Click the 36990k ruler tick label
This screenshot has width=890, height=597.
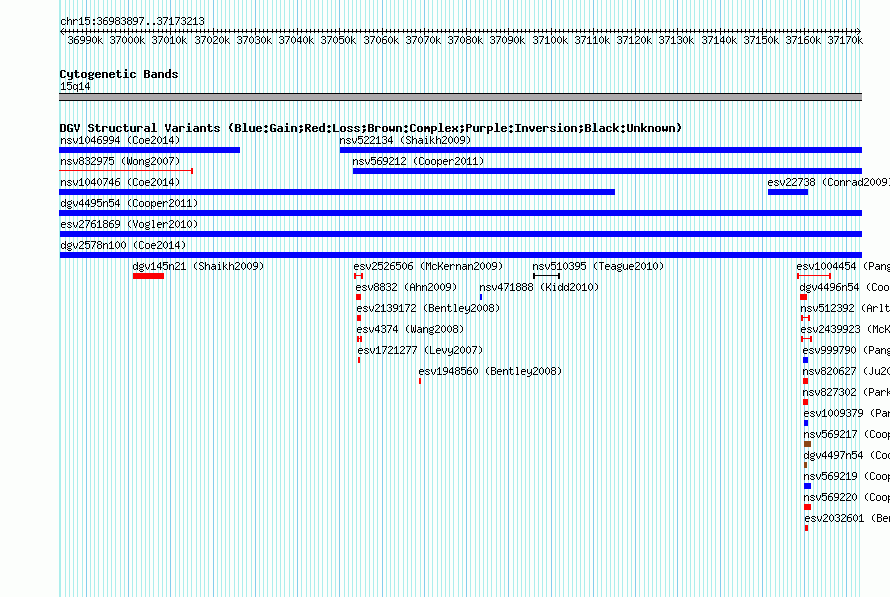[x=85, y=40]
